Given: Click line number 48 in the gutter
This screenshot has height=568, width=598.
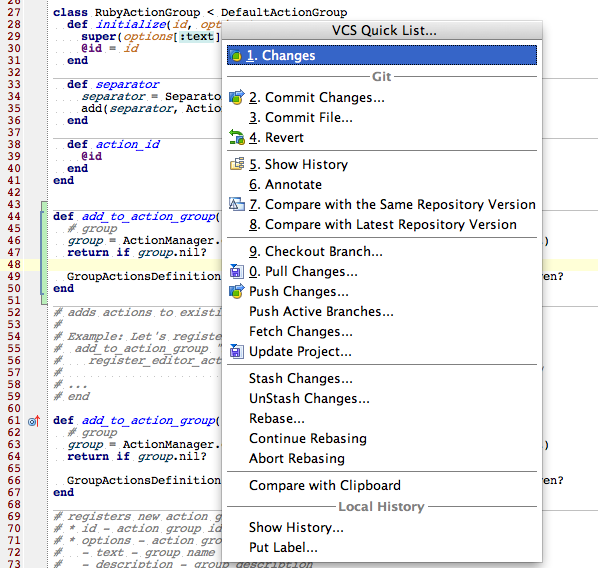Looking at the screenshot, I should (14, 264).
